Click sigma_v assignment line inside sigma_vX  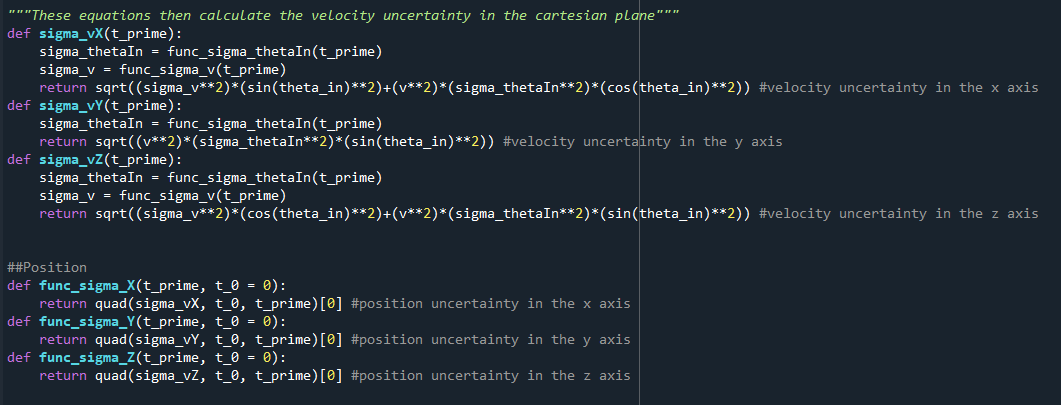pos(163,70)
